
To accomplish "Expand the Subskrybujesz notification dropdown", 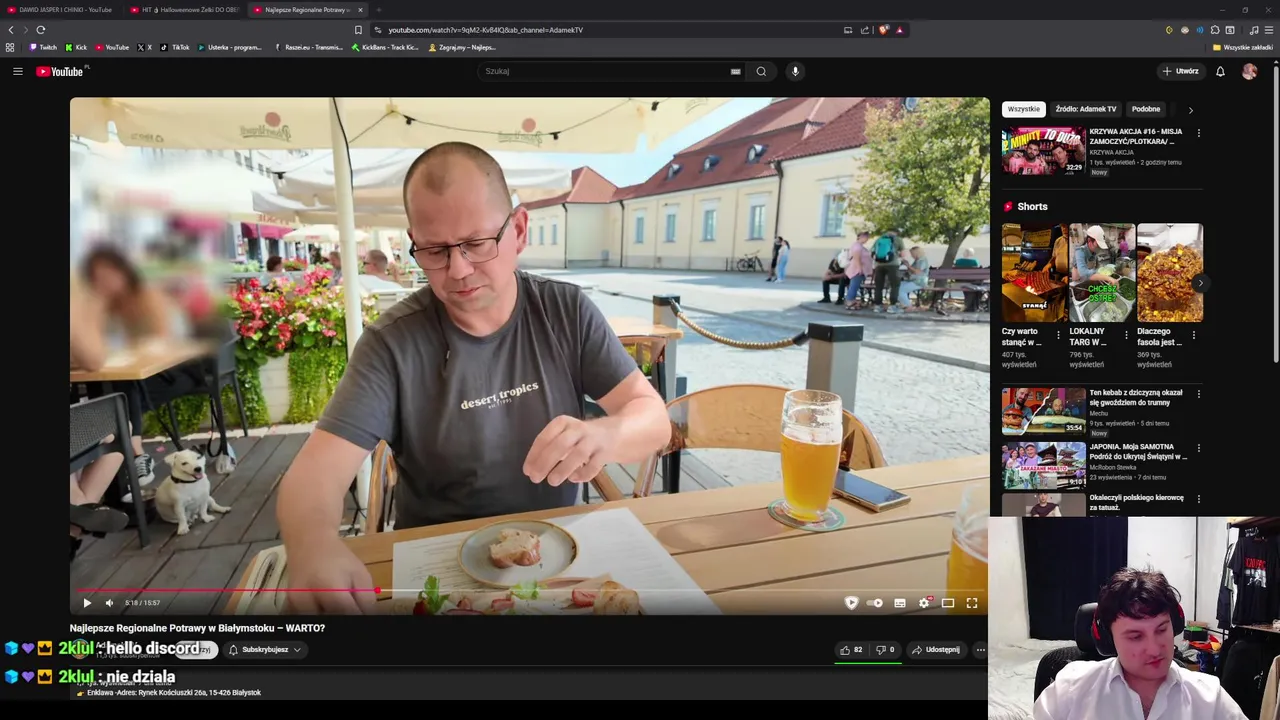I will coord(265,650).
